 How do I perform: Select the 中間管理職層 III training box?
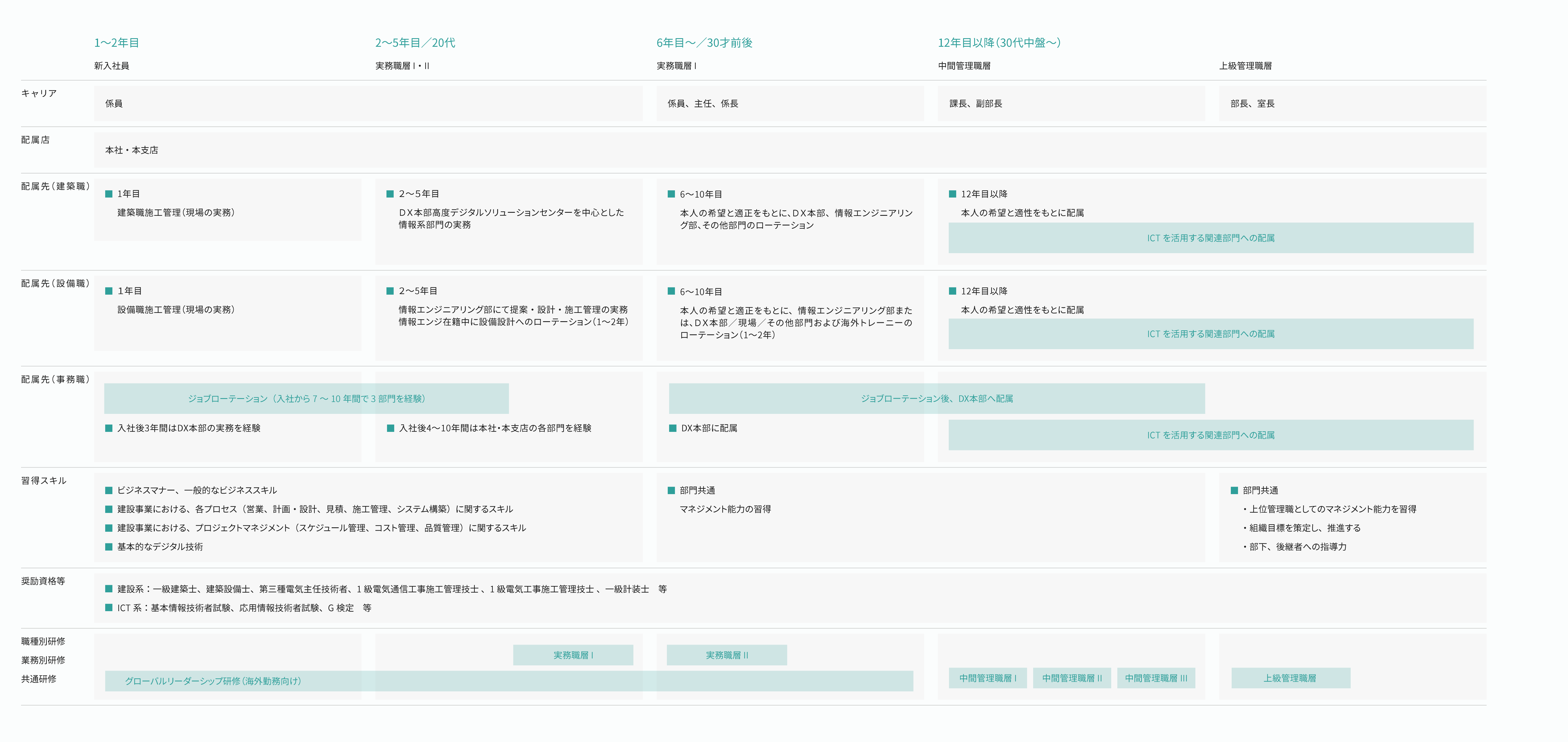(x=1155, y=678)
